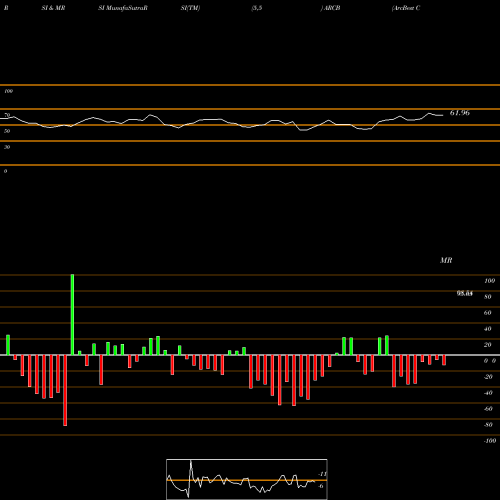Click the MR axis label -100
The width and height of the screenshot is (500, 500).
(490, 441)
